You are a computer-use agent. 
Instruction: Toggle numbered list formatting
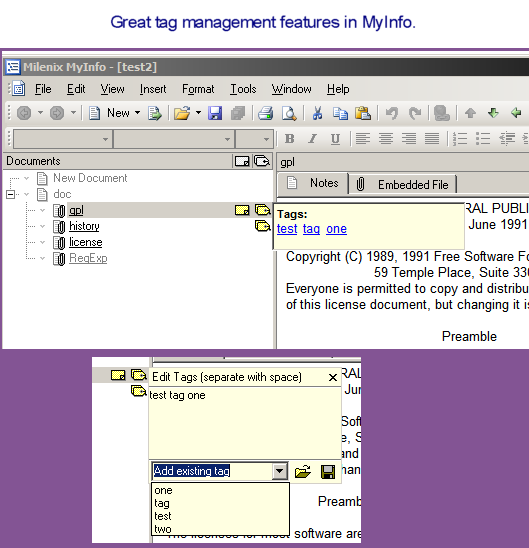tap(460, 139)
